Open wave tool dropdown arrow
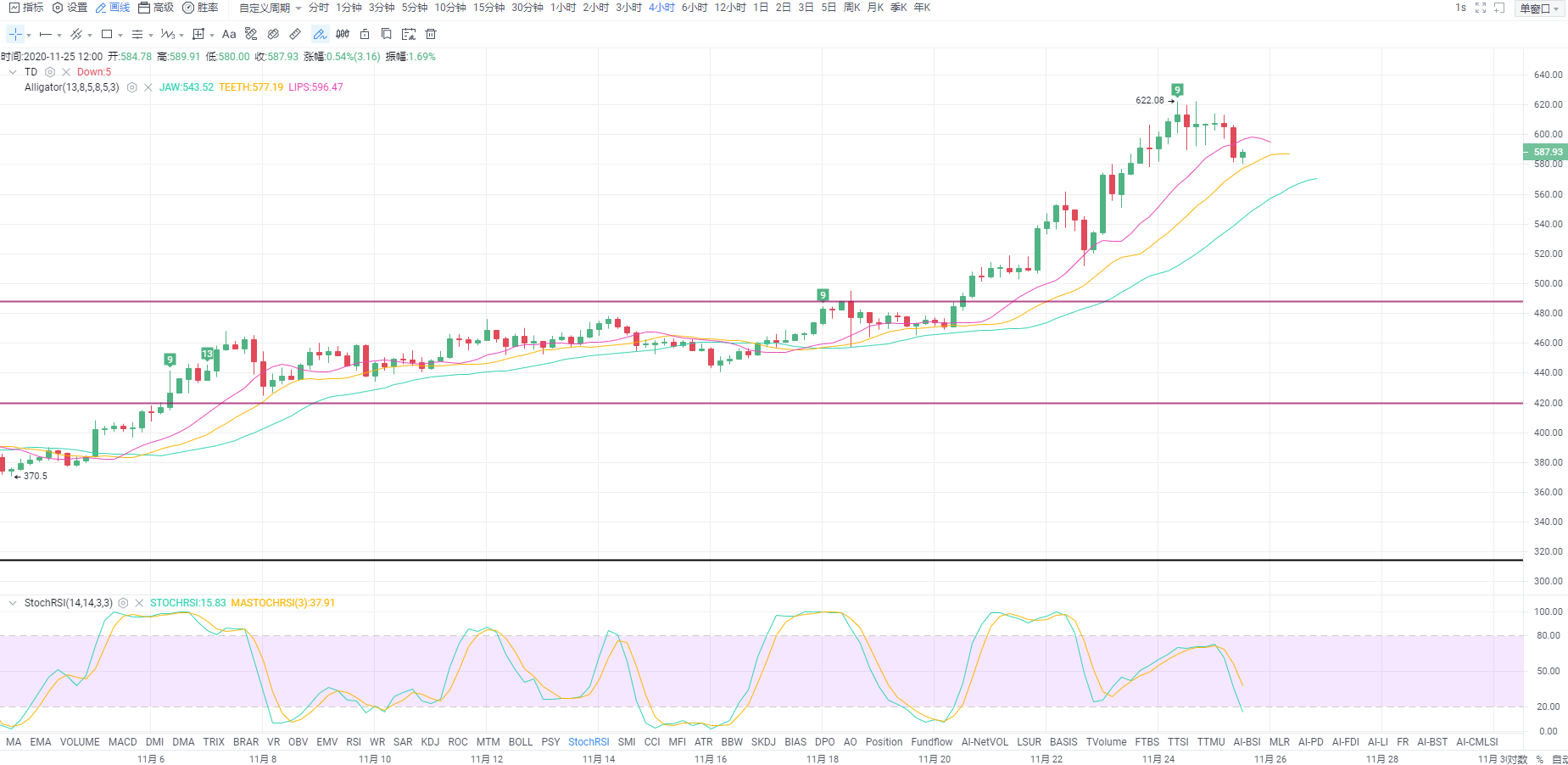 (181, 36)
